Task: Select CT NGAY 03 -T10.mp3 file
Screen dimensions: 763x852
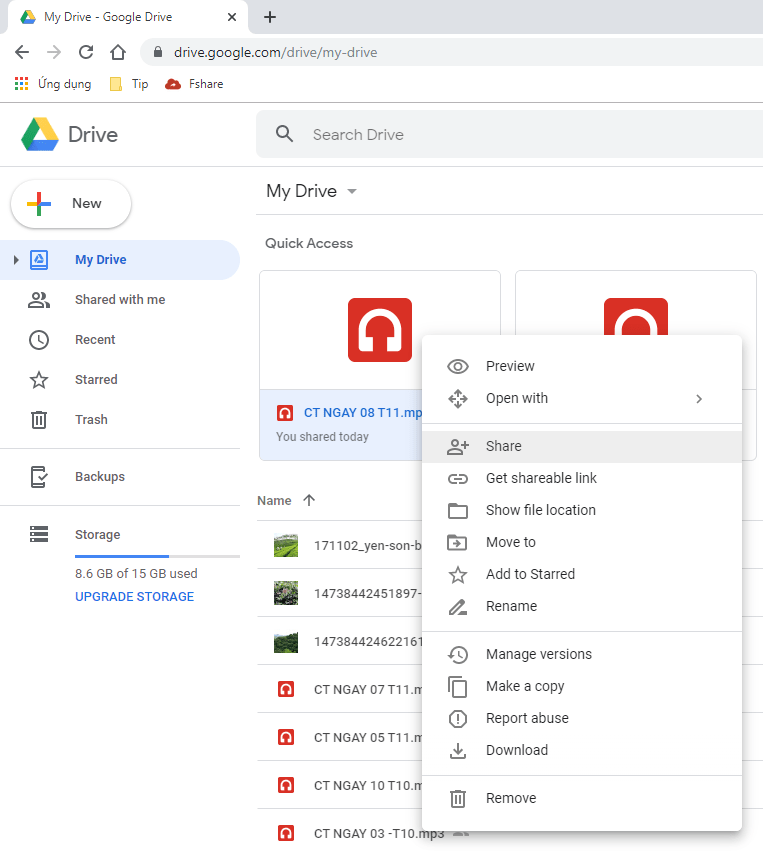Action: point(379,834)
